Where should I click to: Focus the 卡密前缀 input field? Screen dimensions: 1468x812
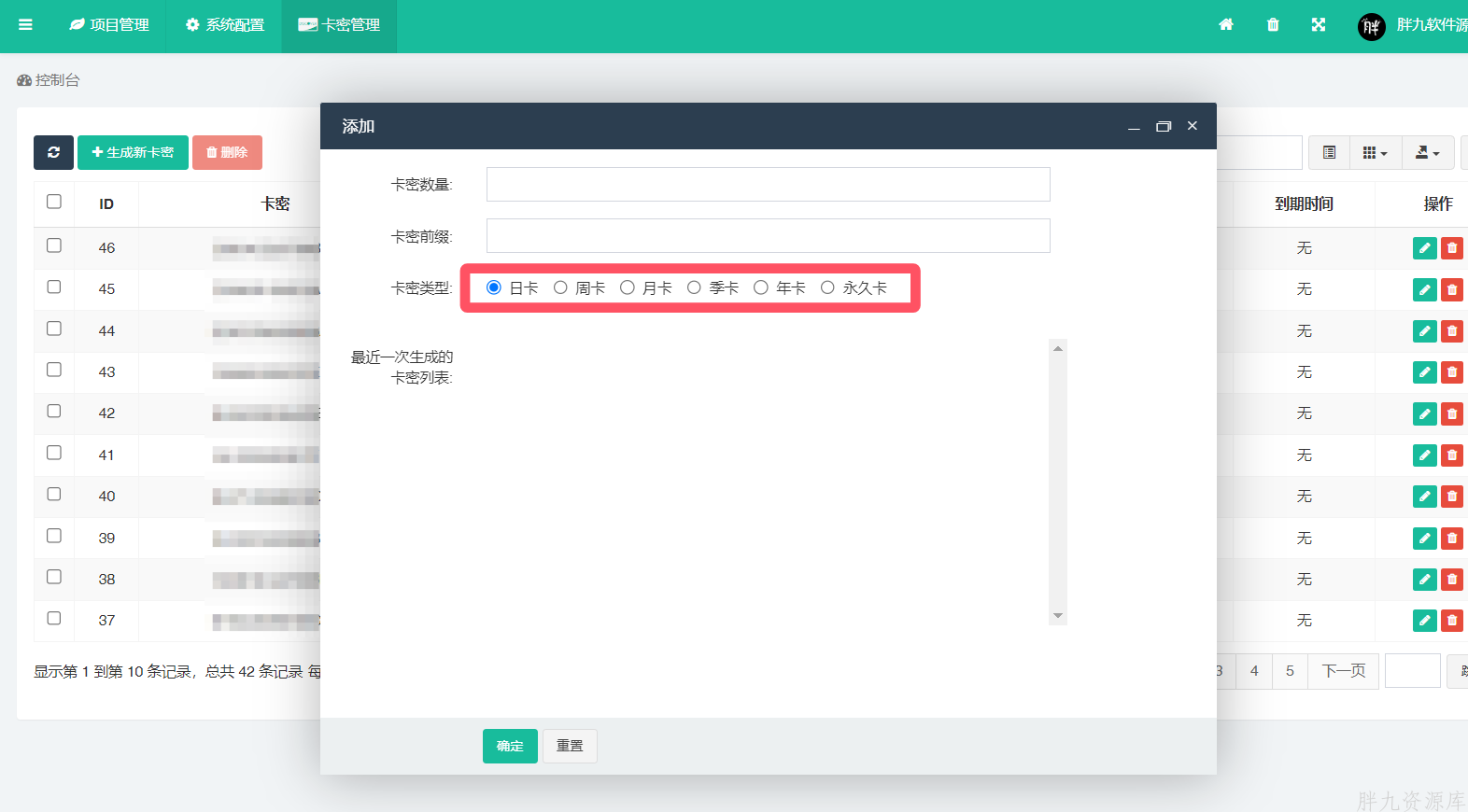(769, 236)
